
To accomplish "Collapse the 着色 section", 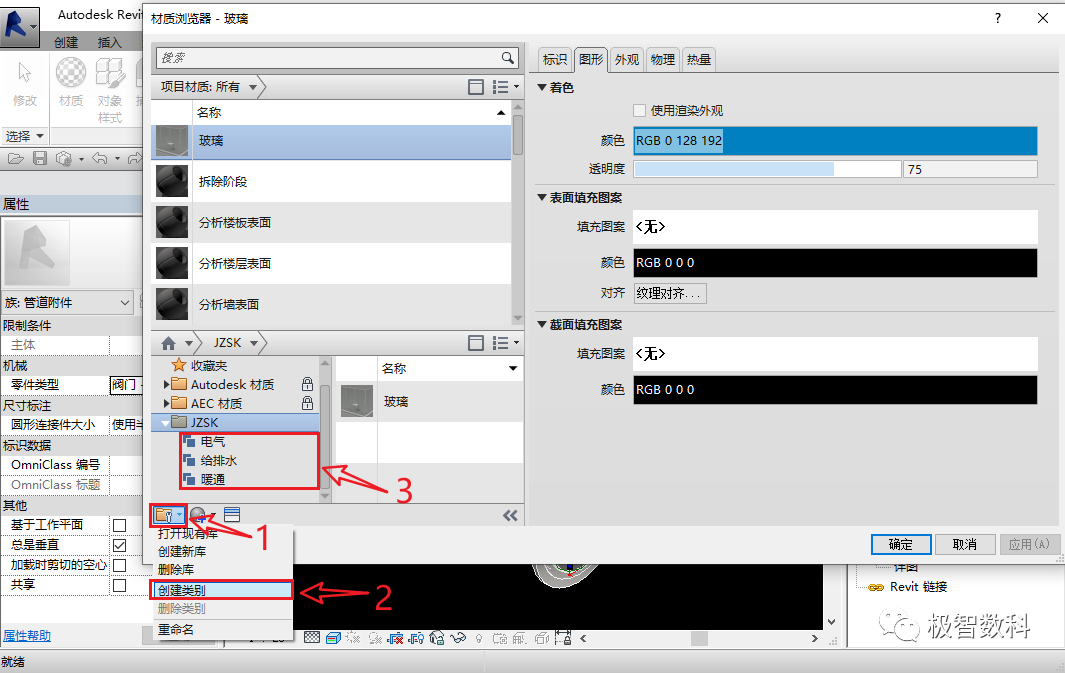I will (541, 88).
